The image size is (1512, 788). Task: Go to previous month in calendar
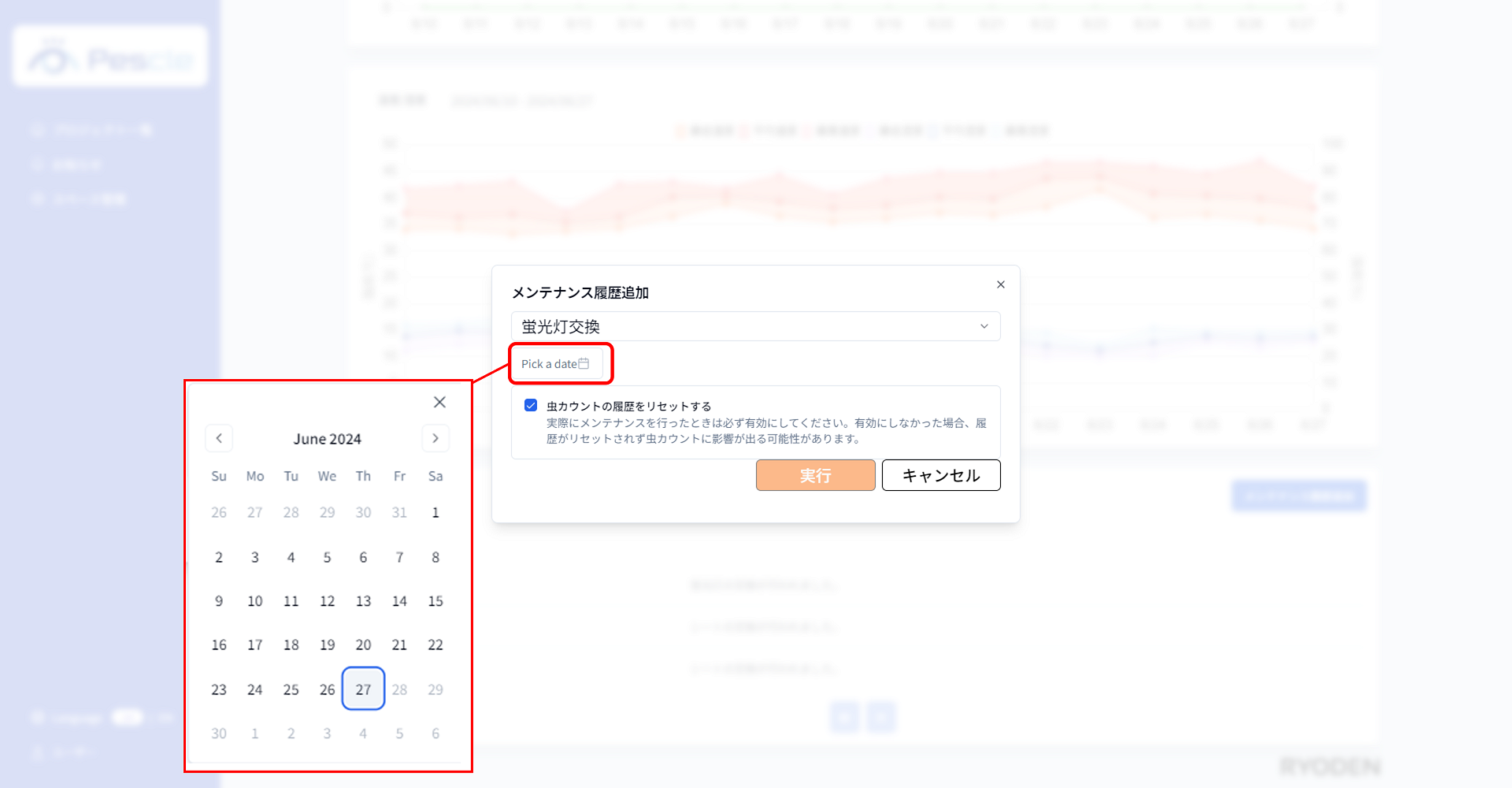[219, 438]
